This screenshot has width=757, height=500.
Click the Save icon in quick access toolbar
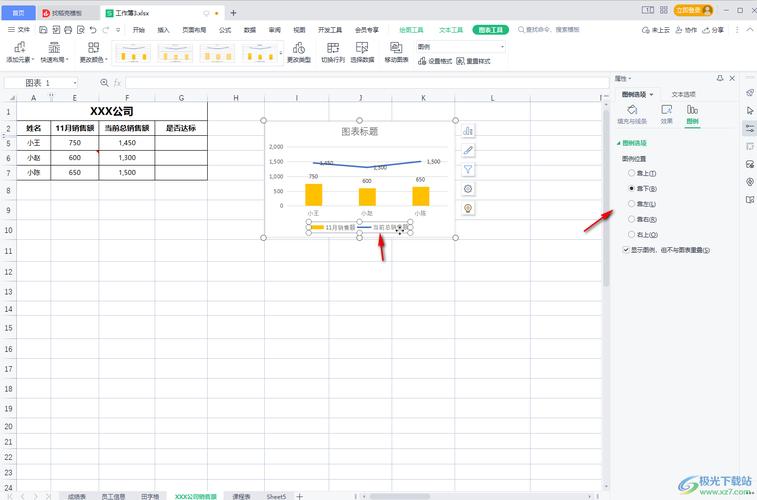click(x=43, y=30)
